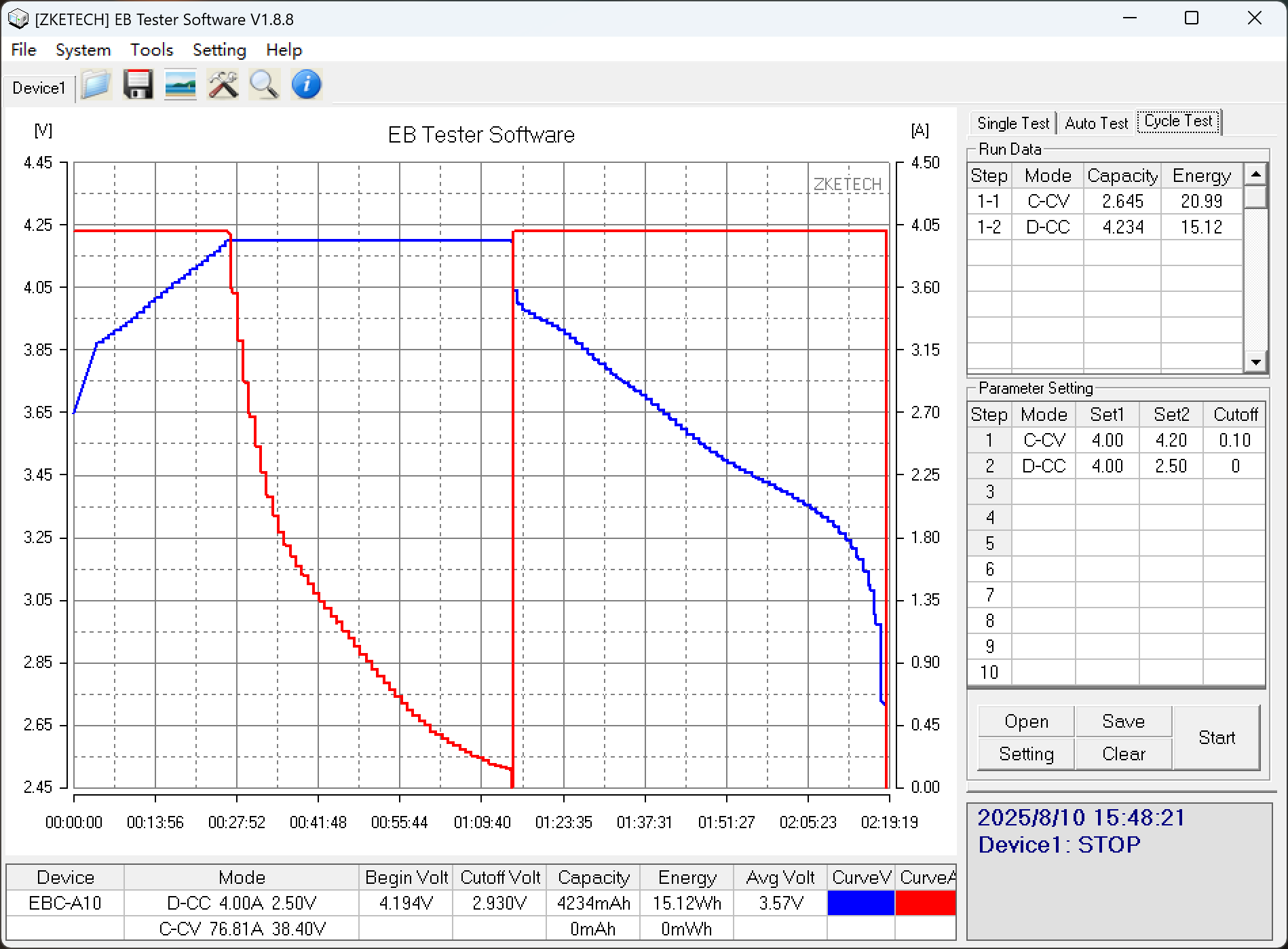Select step 2 mode cell D-CC in Parameter Setting
Image resolution: width=1288 pixels, height=949 pixels.
click(x=1044, y=466)
